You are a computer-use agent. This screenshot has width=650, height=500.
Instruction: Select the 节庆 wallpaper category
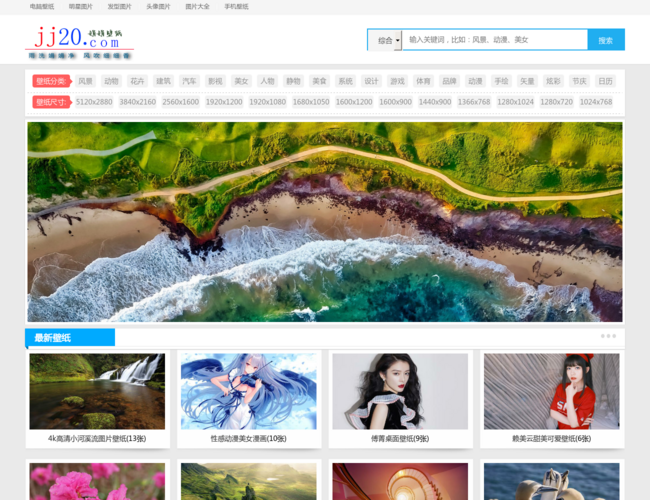coord(579,81)
